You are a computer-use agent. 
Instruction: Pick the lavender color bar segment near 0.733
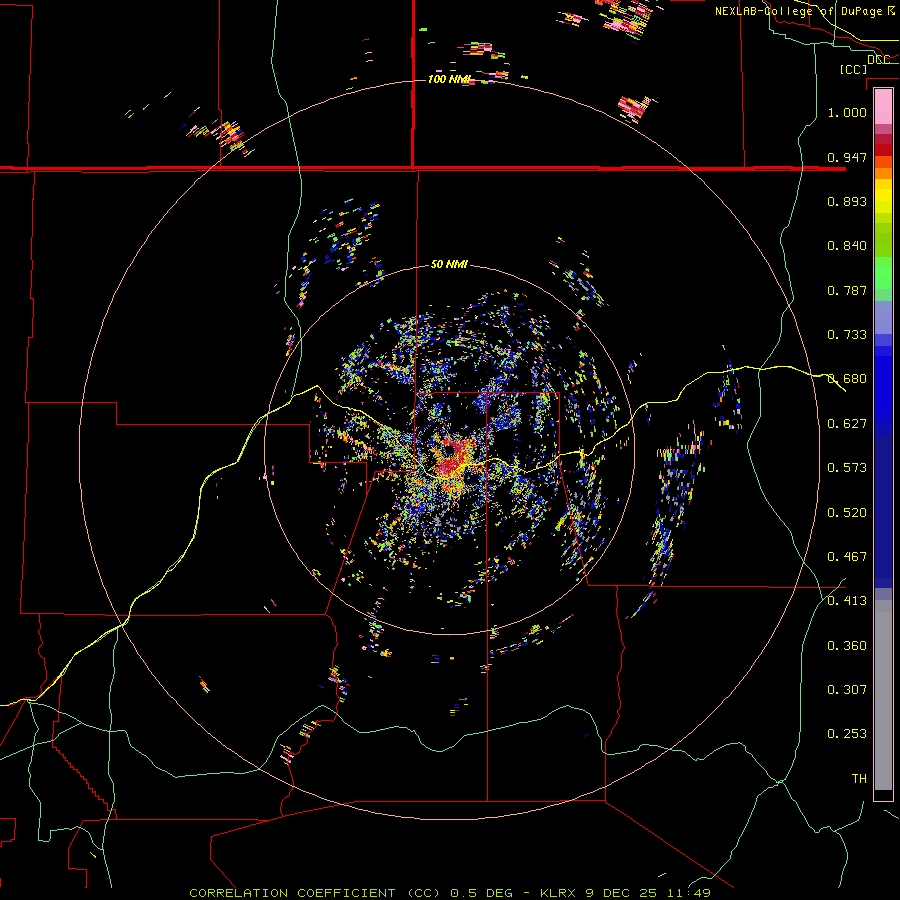[x=883, y=317]
